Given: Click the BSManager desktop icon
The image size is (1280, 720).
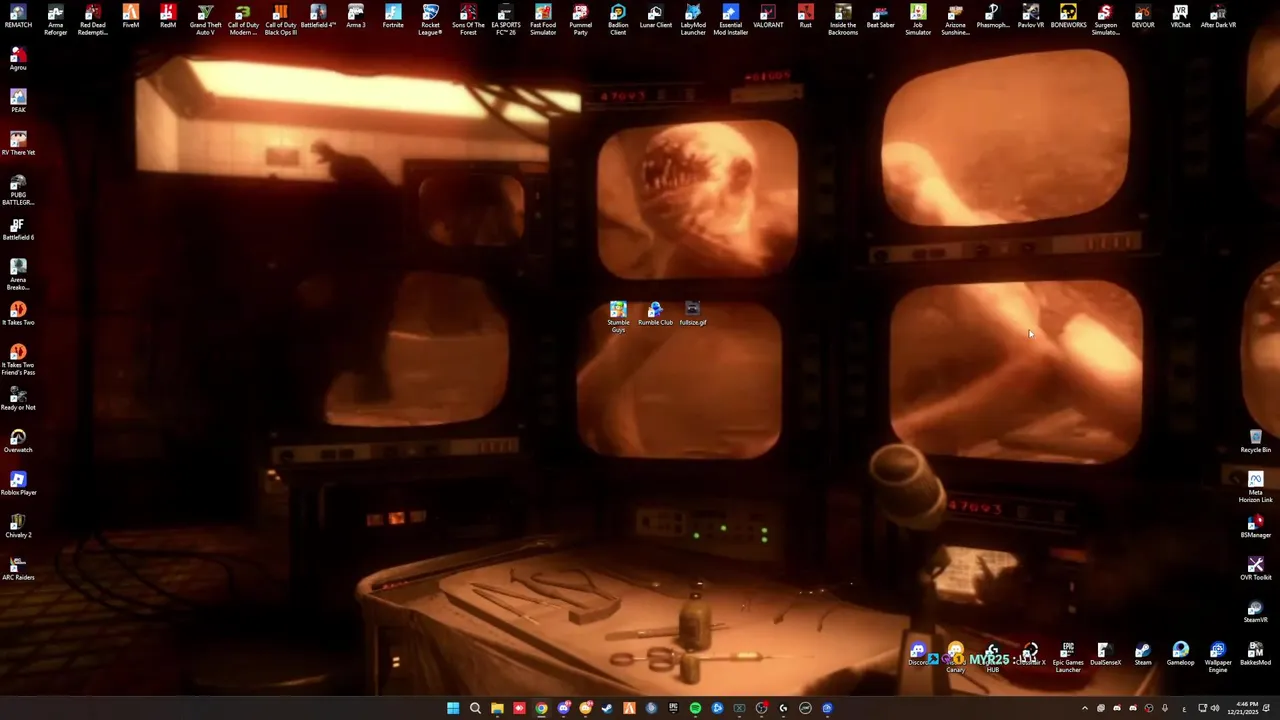Looking at the screenshot, I should tap(1256, 526).
